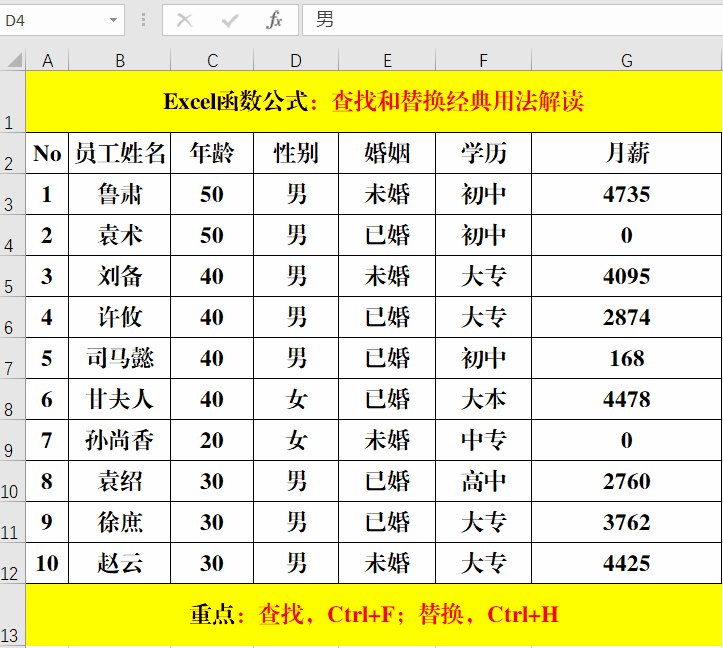Select row 13 header

[12, 615]
